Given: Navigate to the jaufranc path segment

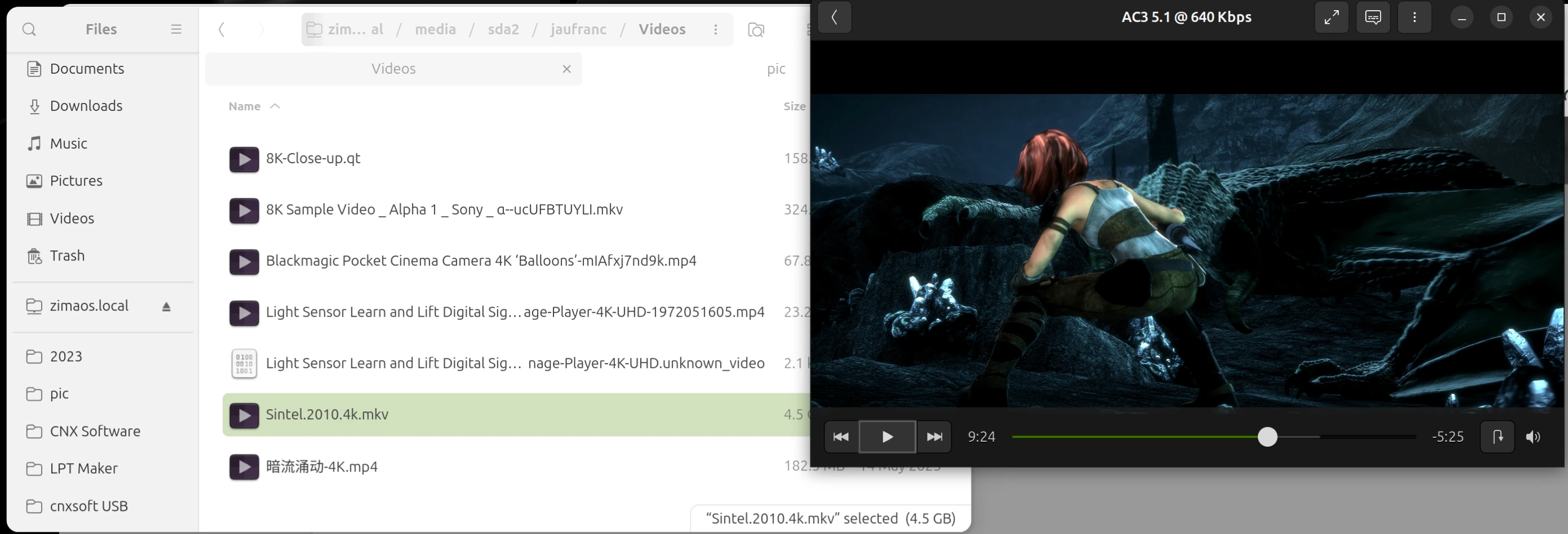Looking at the screenshot, I should [578, 29].
